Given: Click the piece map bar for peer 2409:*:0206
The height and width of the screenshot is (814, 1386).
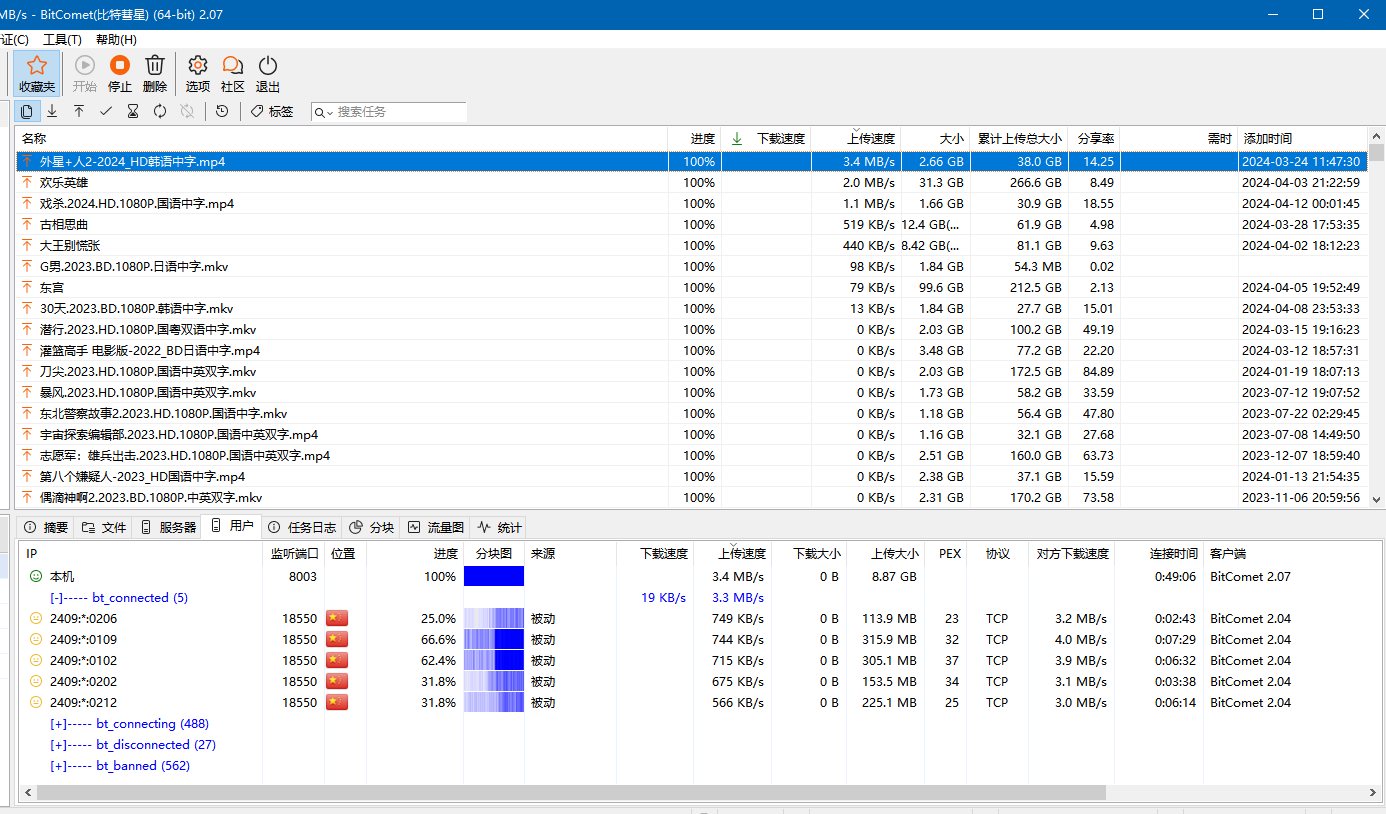Looking at the screenshot, I should [x=494, y=619].
